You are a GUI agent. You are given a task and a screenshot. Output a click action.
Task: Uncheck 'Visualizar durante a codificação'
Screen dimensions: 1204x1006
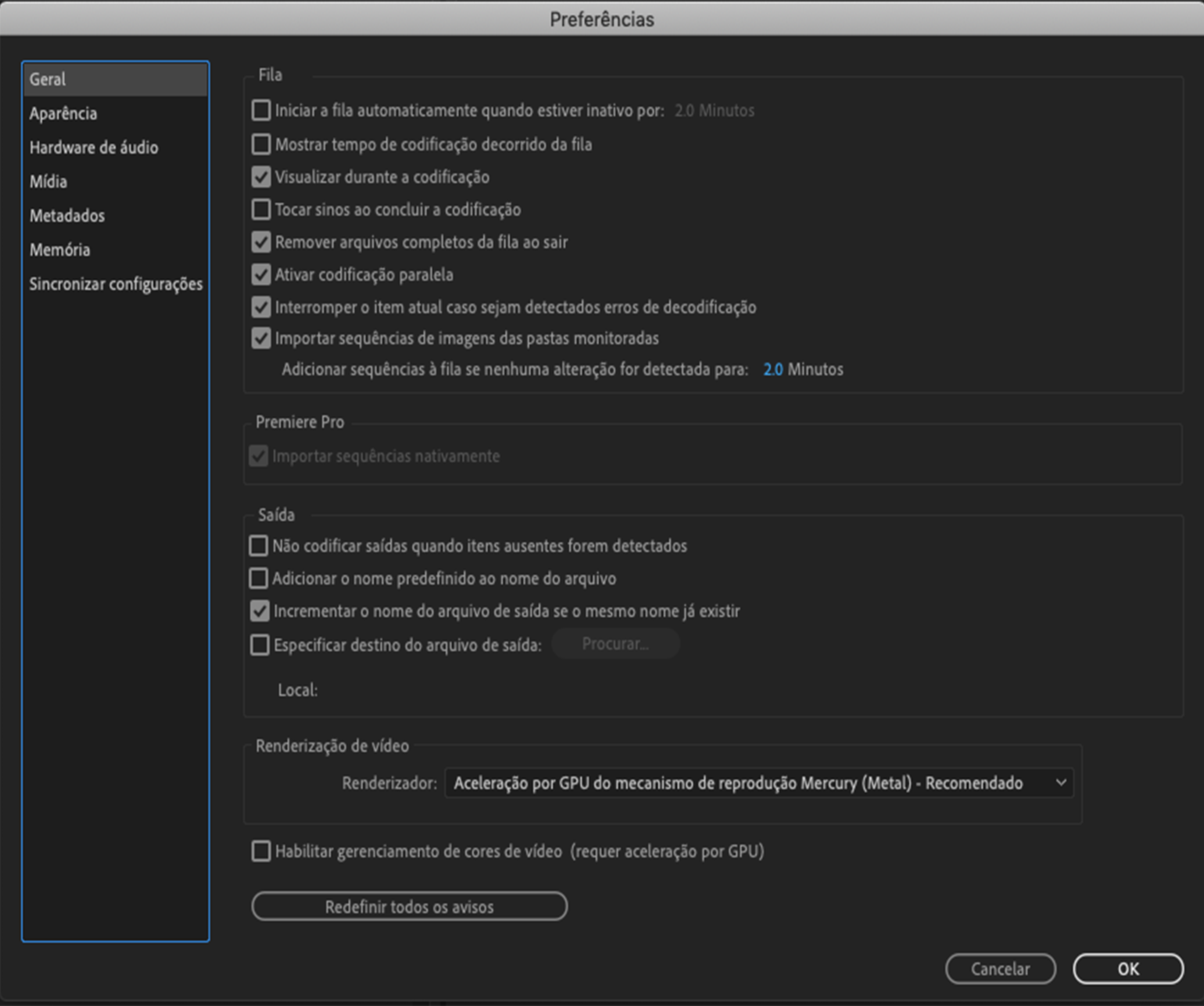261,177
